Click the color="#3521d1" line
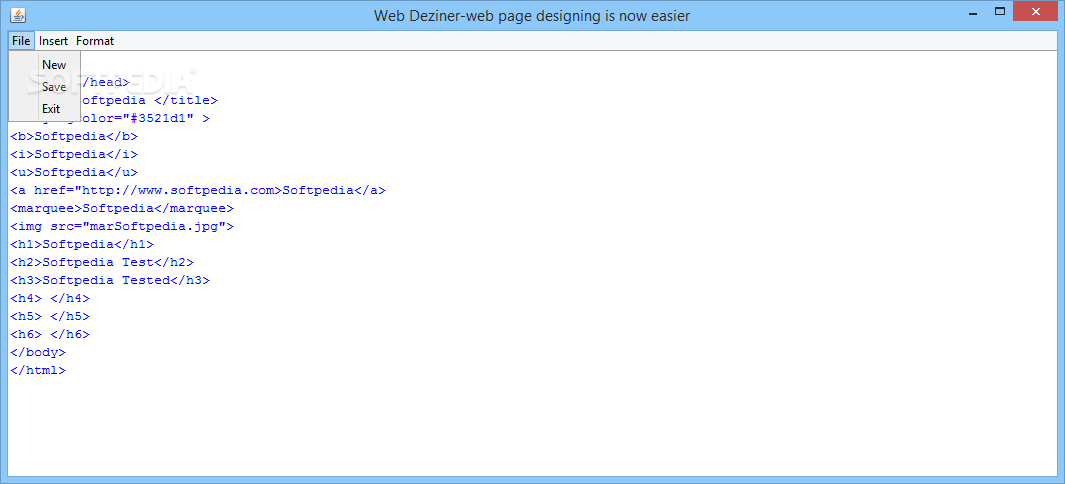This screenshot has width=1065, height=484. [x=145, y=118]
